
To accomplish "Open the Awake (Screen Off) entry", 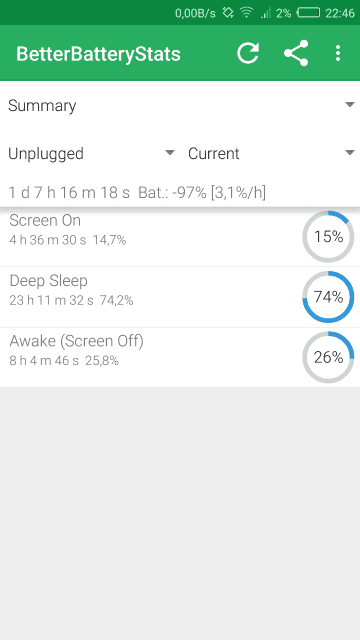I will point(180,357).
